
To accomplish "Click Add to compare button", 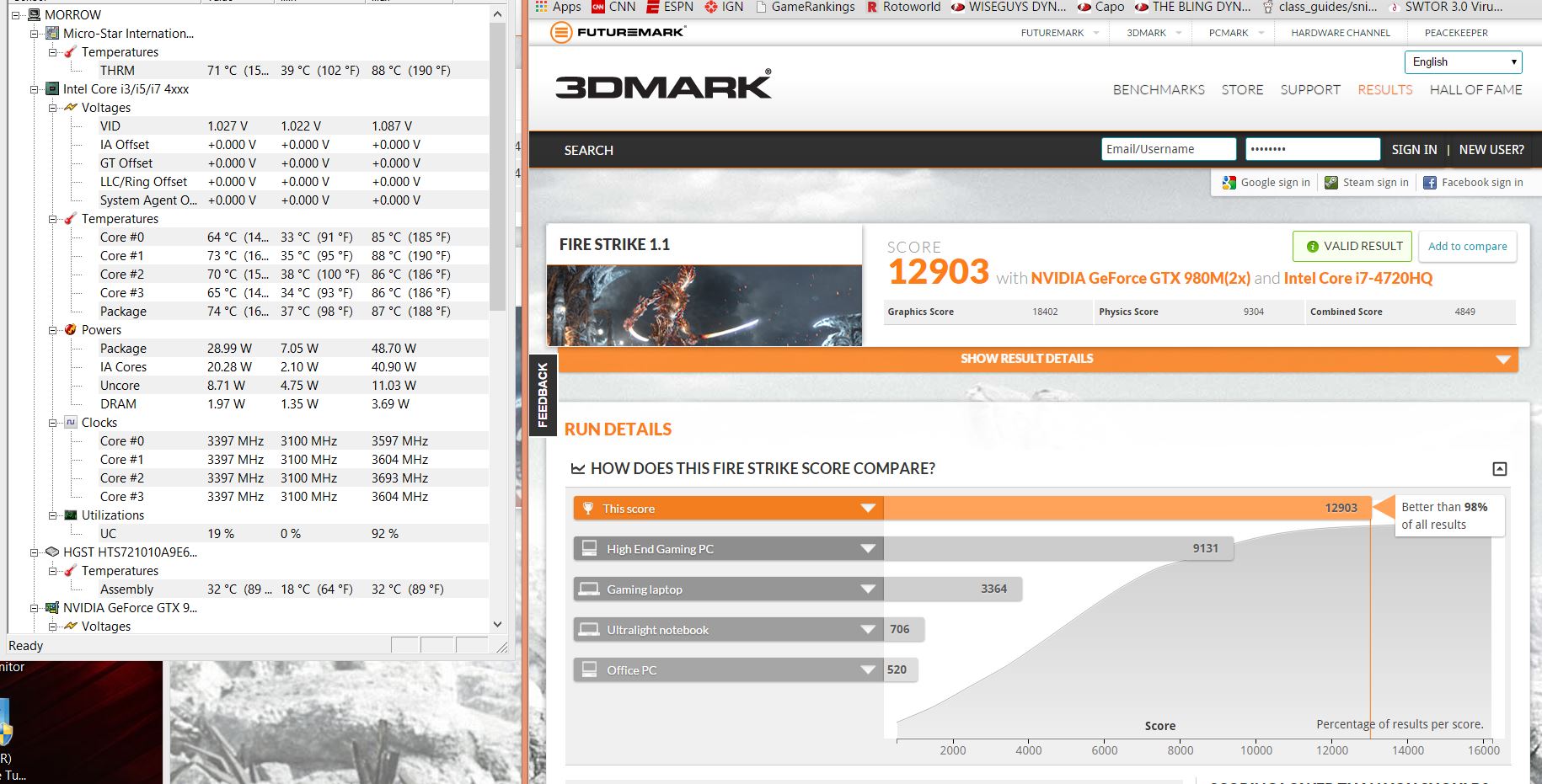I will pos(1467,246).
